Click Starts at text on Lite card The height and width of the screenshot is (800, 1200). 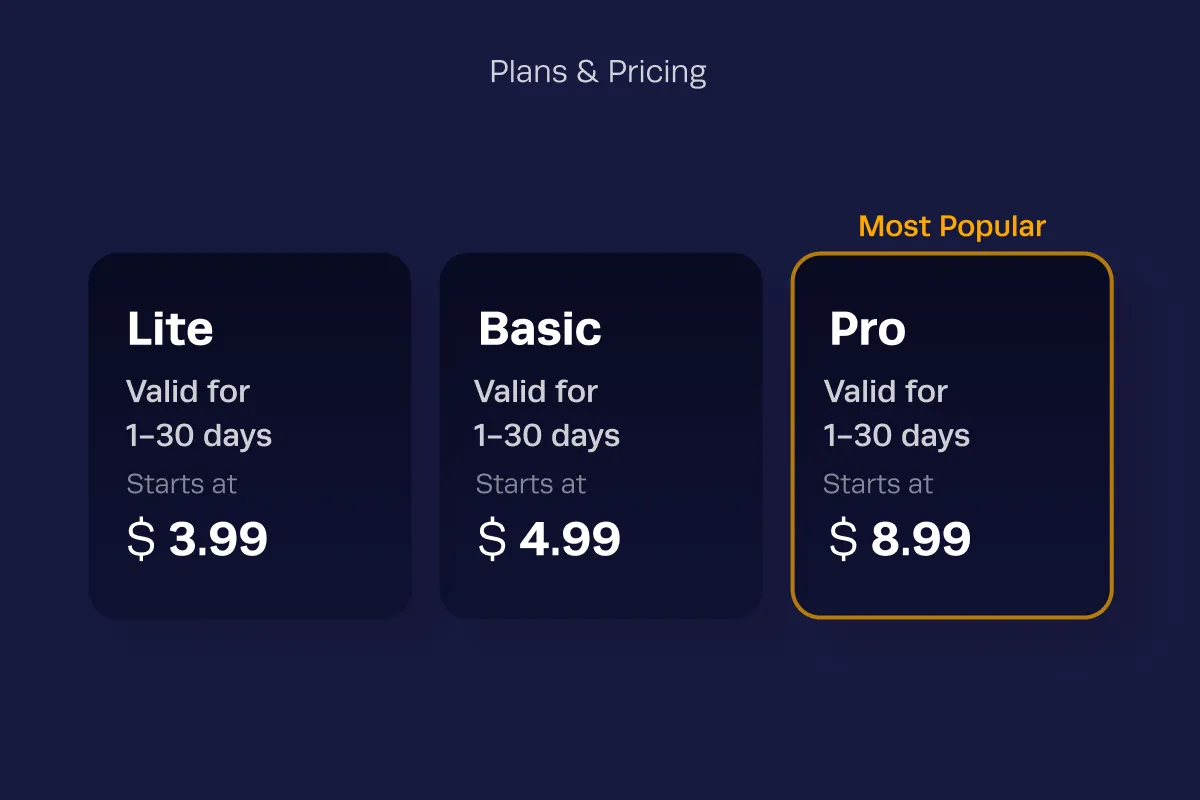click(x=182, y=484)
